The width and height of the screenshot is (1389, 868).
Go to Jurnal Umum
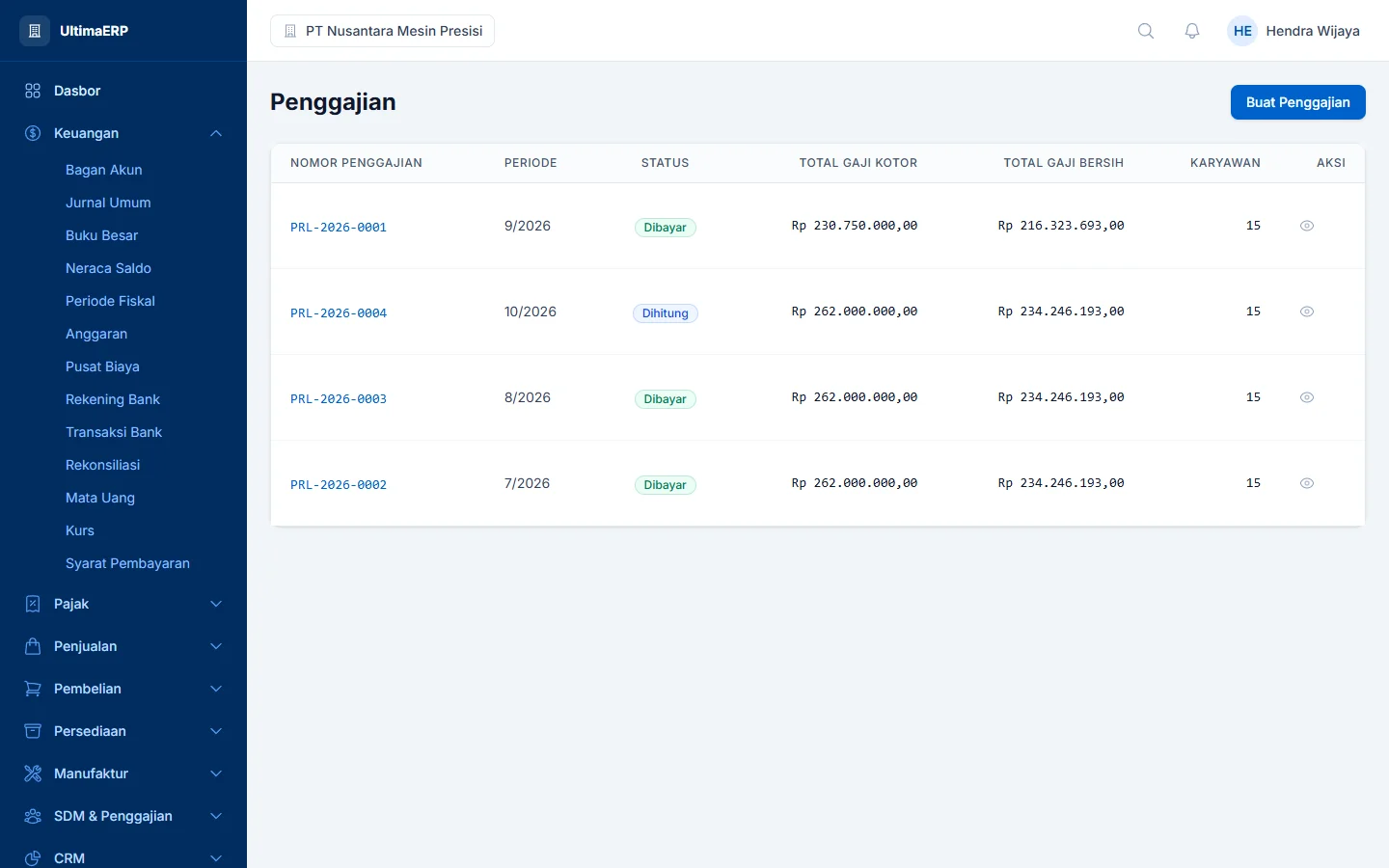pyautogui.click(x=108, y=203)
